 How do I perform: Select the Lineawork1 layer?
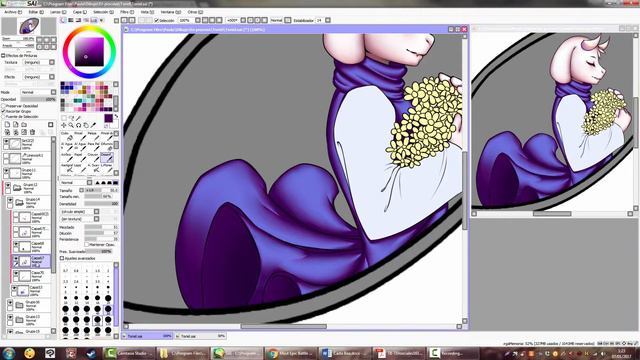tap(27, 158)
